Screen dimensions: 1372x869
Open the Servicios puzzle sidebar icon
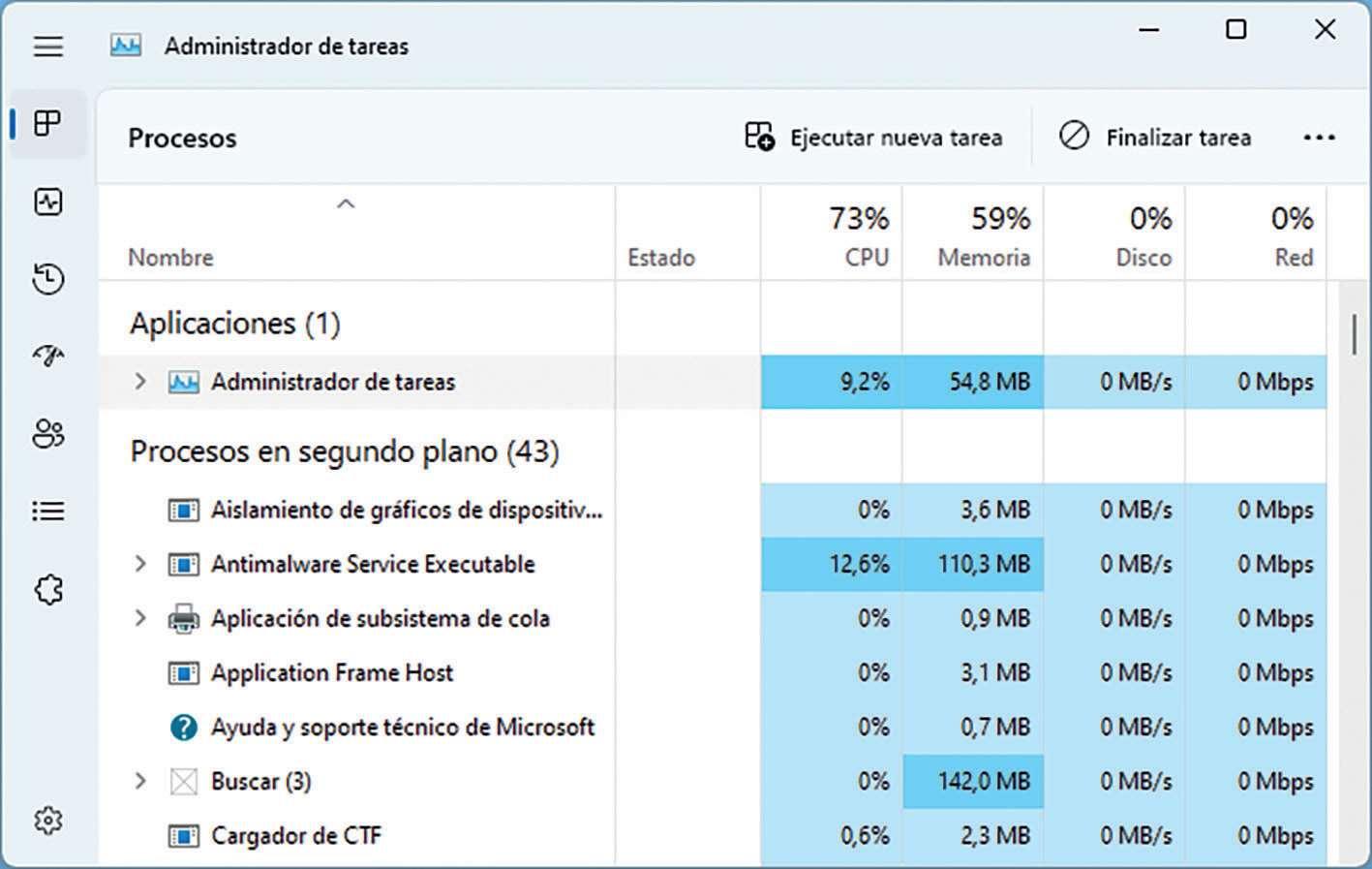tap(48, 589)
